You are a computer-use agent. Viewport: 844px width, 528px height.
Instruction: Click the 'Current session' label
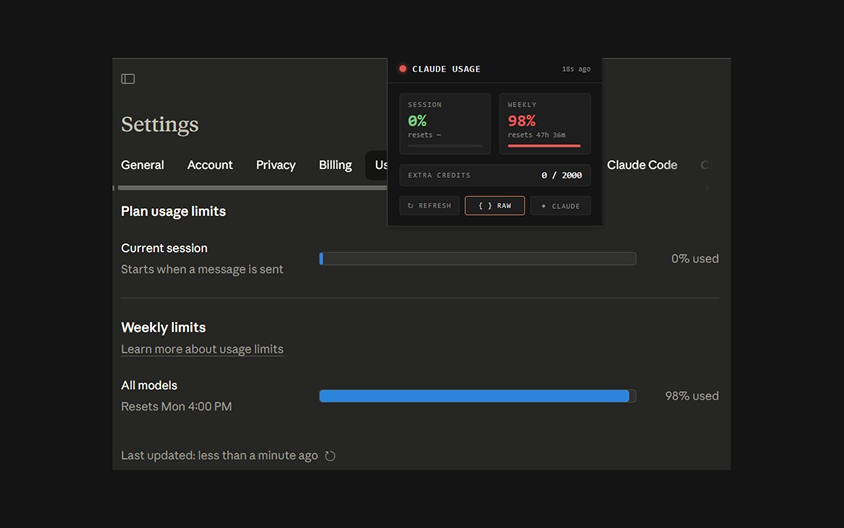click(x=164, y=248)
